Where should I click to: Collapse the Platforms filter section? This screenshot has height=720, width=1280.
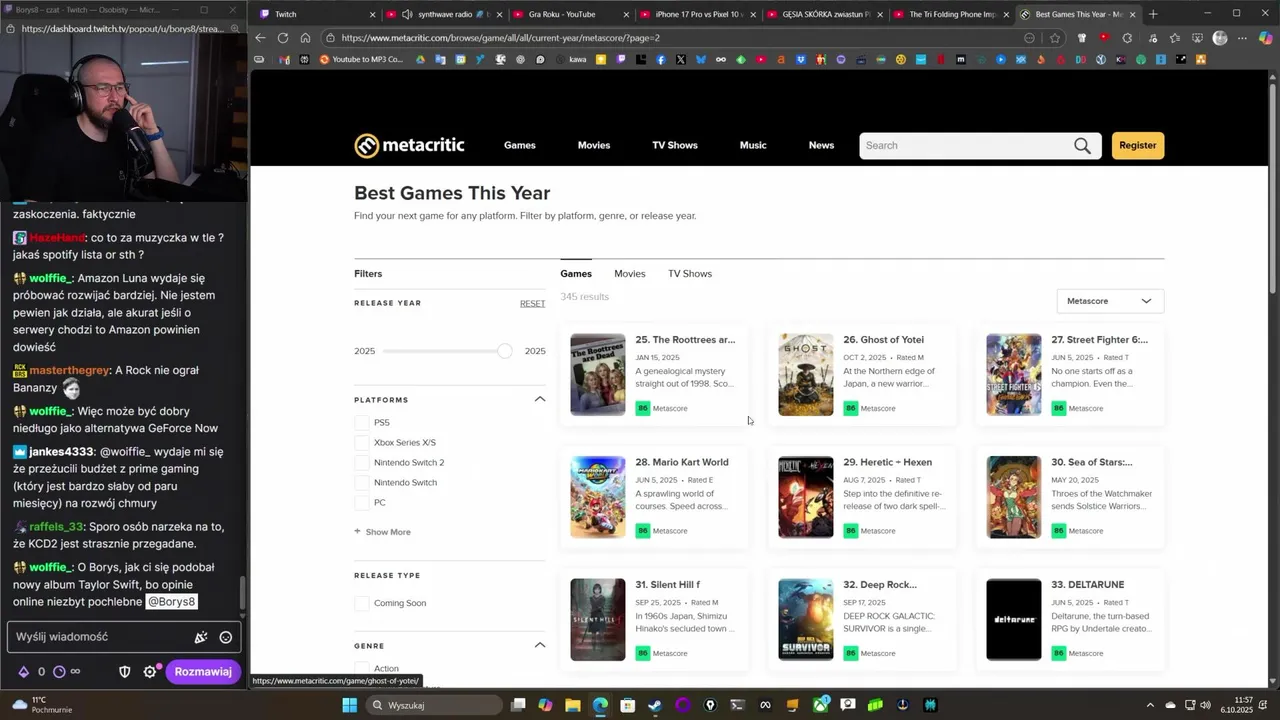(x=540, y=399)
